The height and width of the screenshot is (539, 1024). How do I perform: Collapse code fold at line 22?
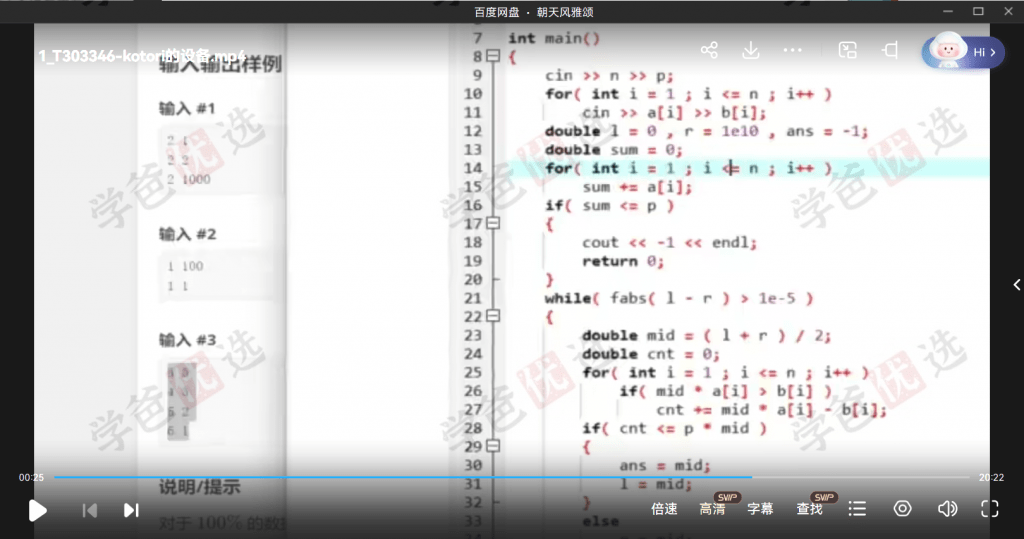coord(493,316)
